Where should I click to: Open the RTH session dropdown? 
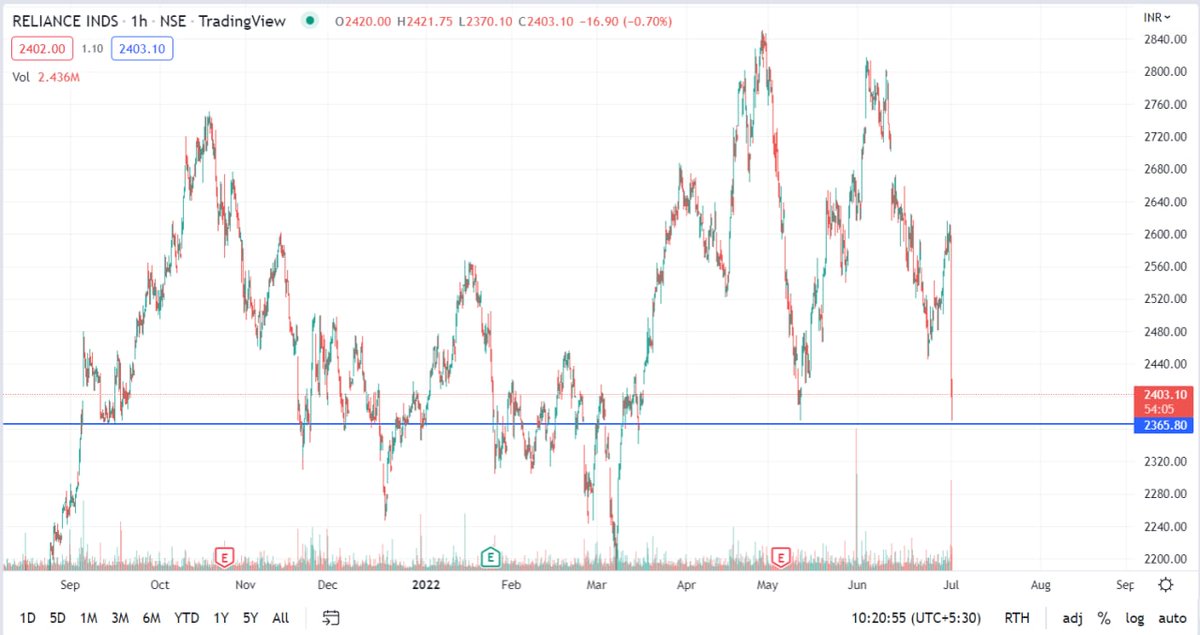tap(1017, 618)
